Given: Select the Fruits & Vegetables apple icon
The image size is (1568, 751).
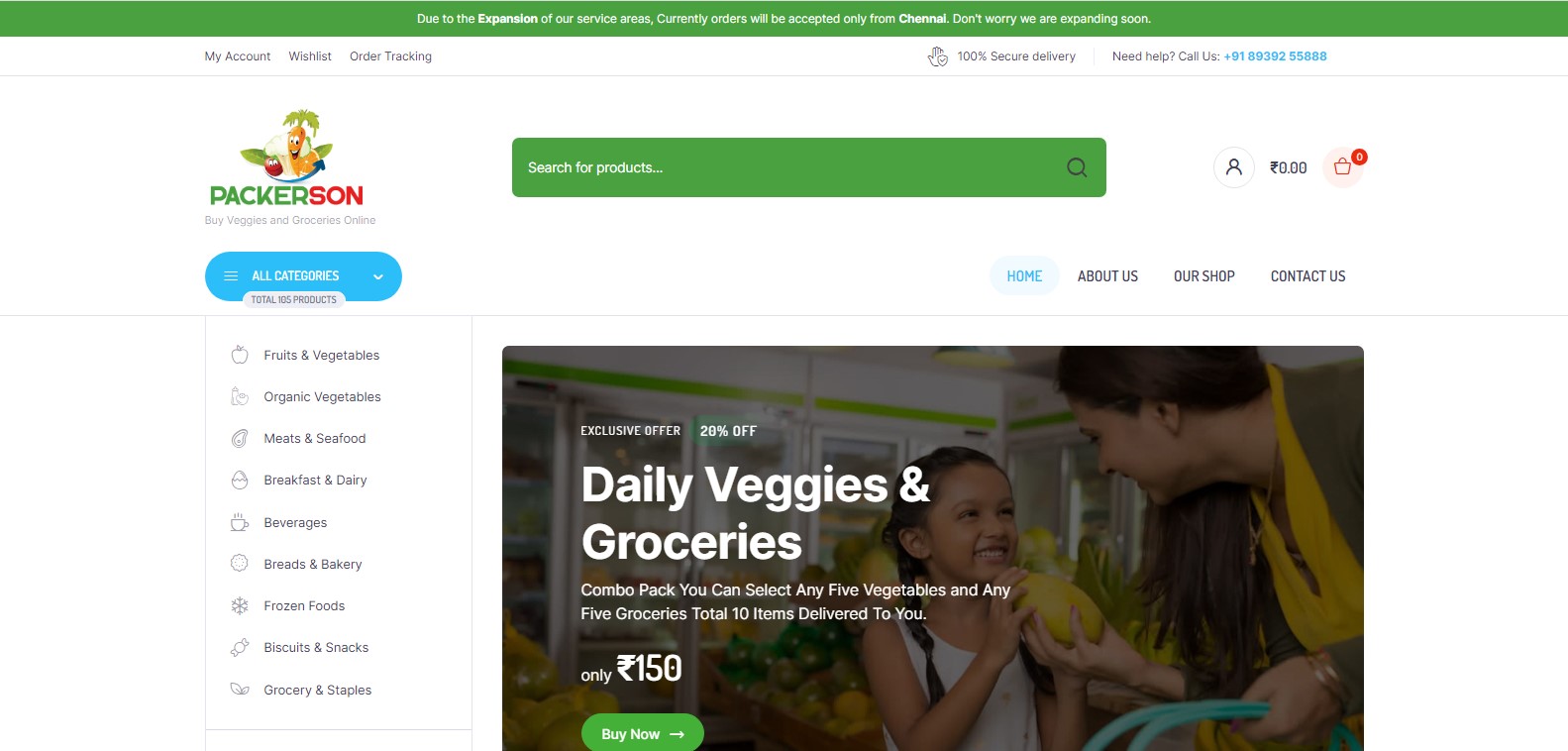Looking at the screenshot, I should [x=240, y=355].
